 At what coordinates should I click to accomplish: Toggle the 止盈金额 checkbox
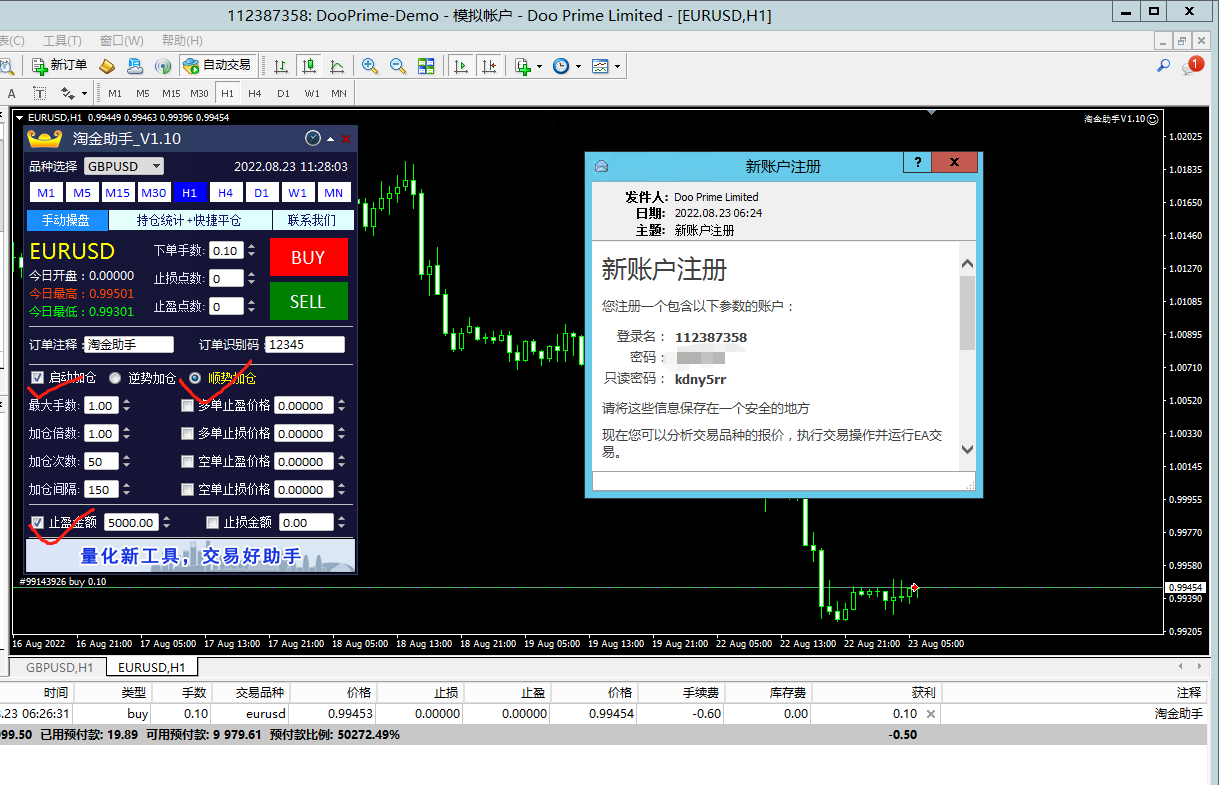coord(38,522)
